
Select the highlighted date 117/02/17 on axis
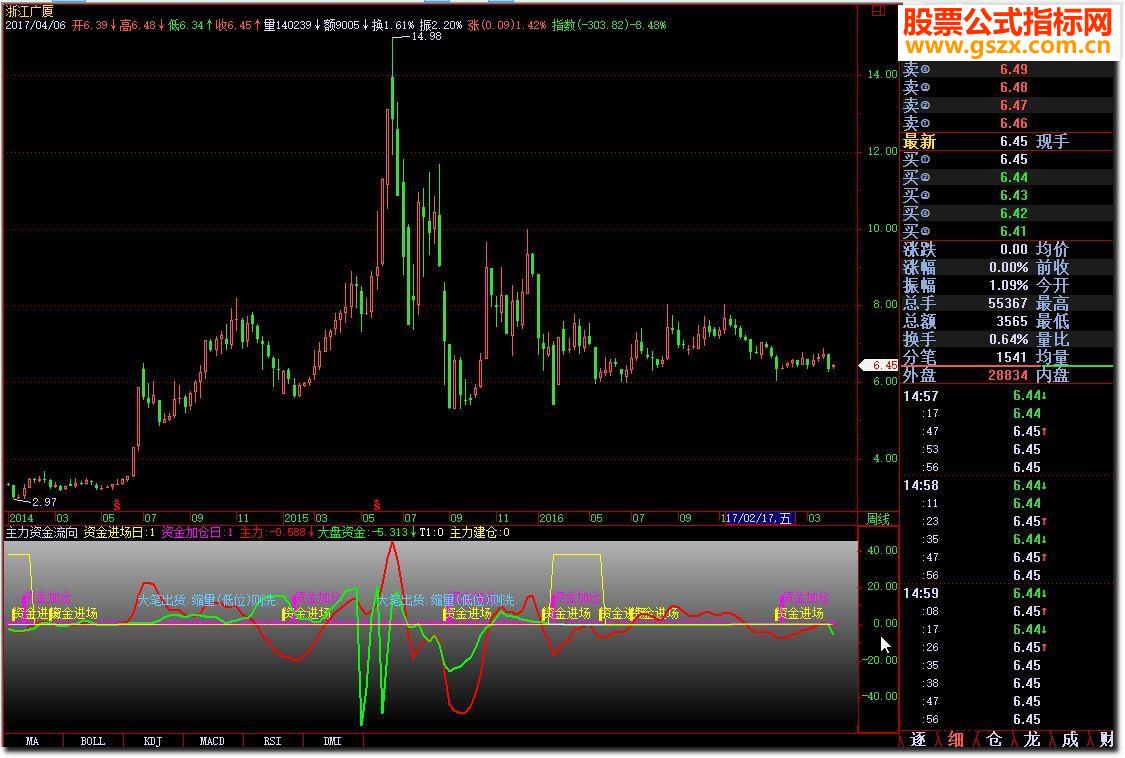point(755,519)
